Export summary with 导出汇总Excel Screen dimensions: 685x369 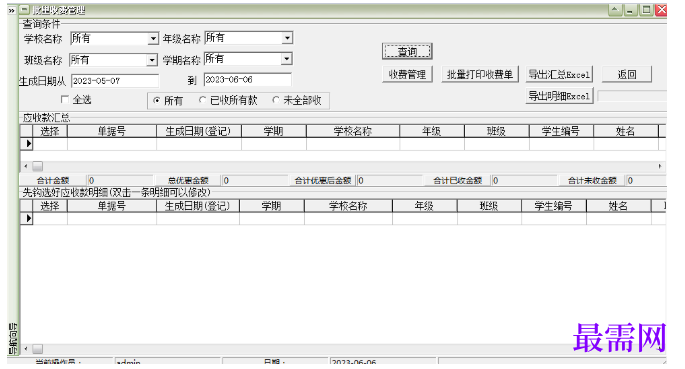559,74
